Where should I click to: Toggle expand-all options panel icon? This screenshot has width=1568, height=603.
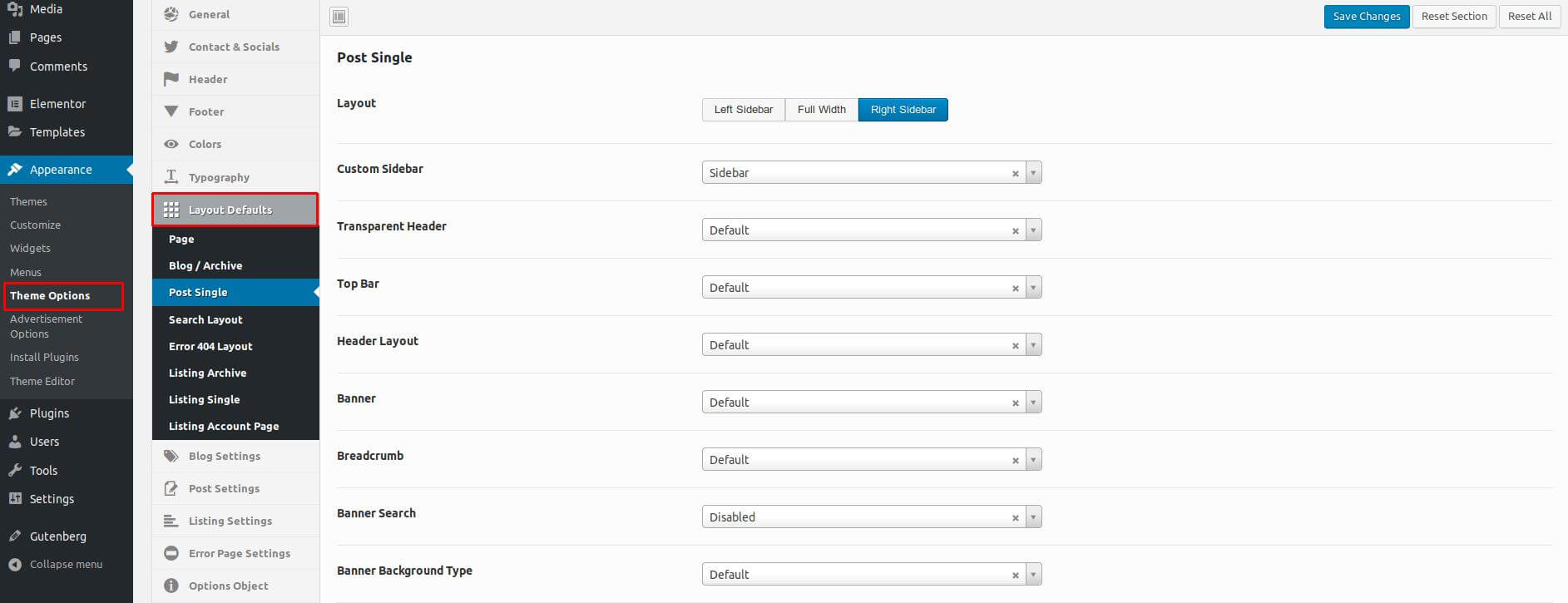click(339, 17)
